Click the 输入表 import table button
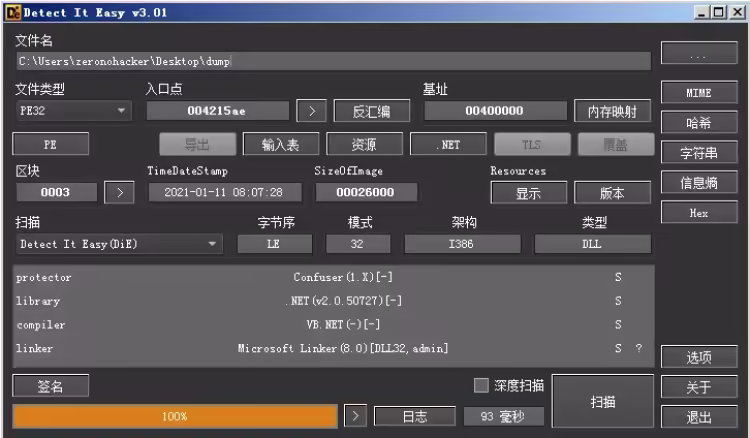The image size is (750, 438). click(x=281, y=144)
